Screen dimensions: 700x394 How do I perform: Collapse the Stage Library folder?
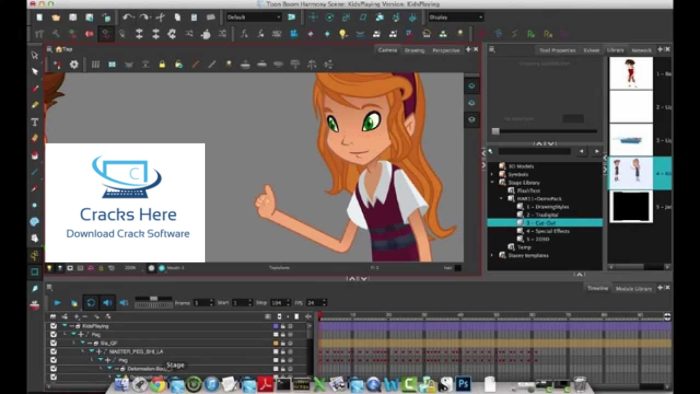[492, 182]
